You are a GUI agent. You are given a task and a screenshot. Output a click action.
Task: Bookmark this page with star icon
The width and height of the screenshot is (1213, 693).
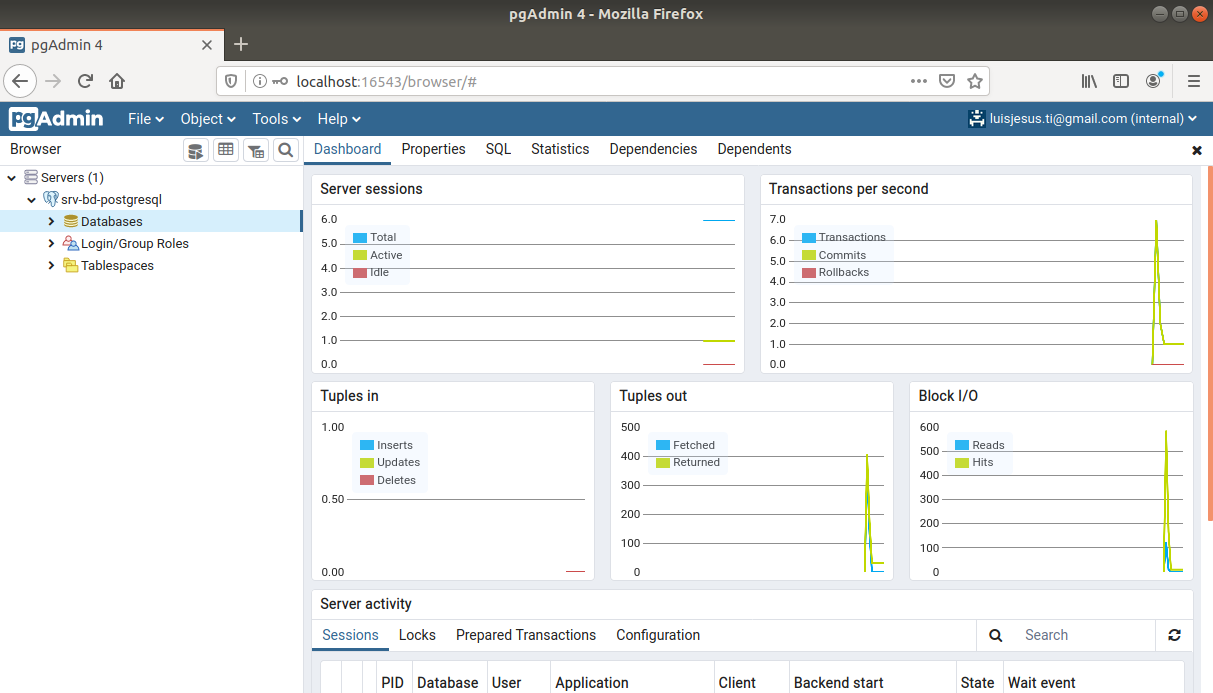975,81
